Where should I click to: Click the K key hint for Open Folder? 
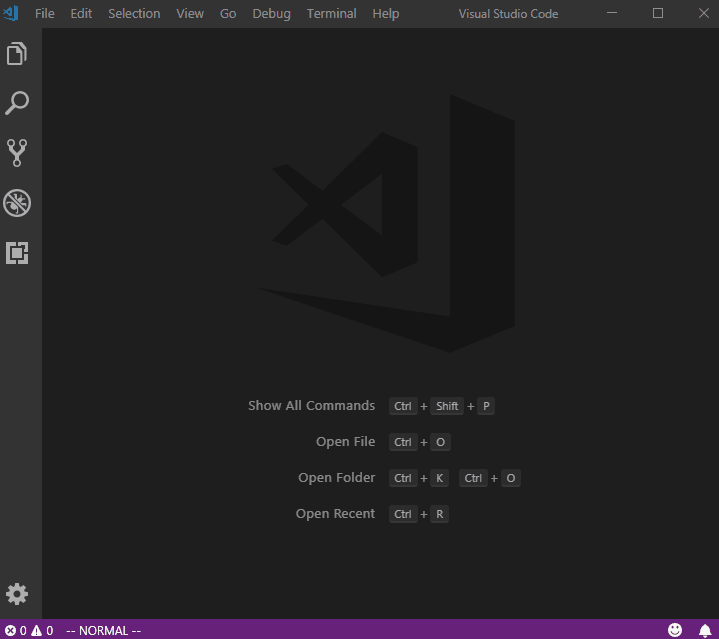coord(439,478)
